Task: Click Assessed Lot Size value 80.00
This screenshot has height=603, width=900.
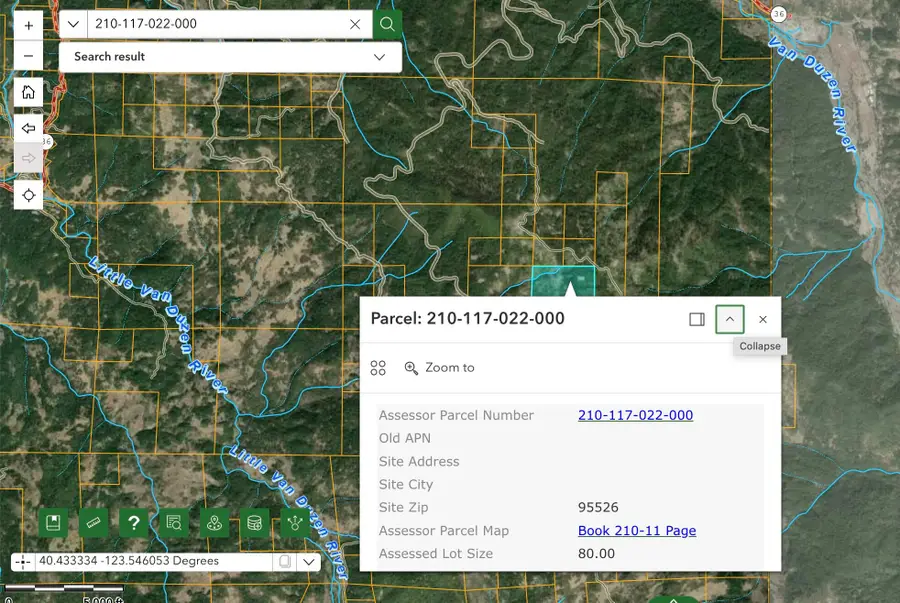Action: (x=596, y=554)
